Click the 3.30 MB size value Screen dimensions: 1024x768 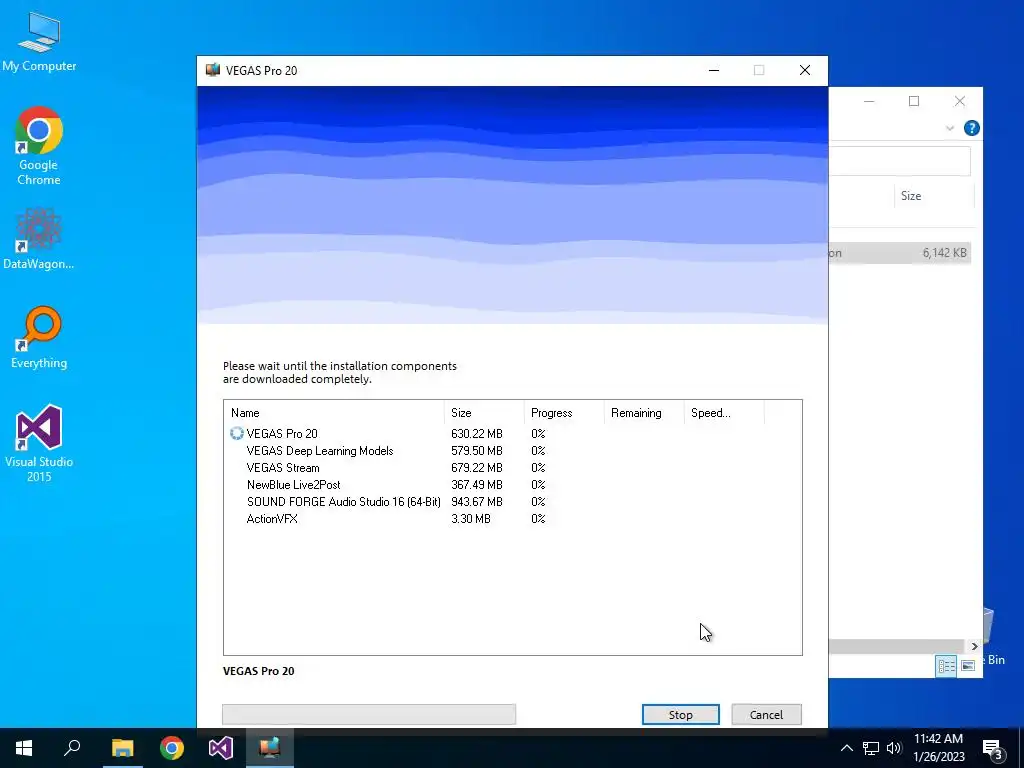(471, 519)
